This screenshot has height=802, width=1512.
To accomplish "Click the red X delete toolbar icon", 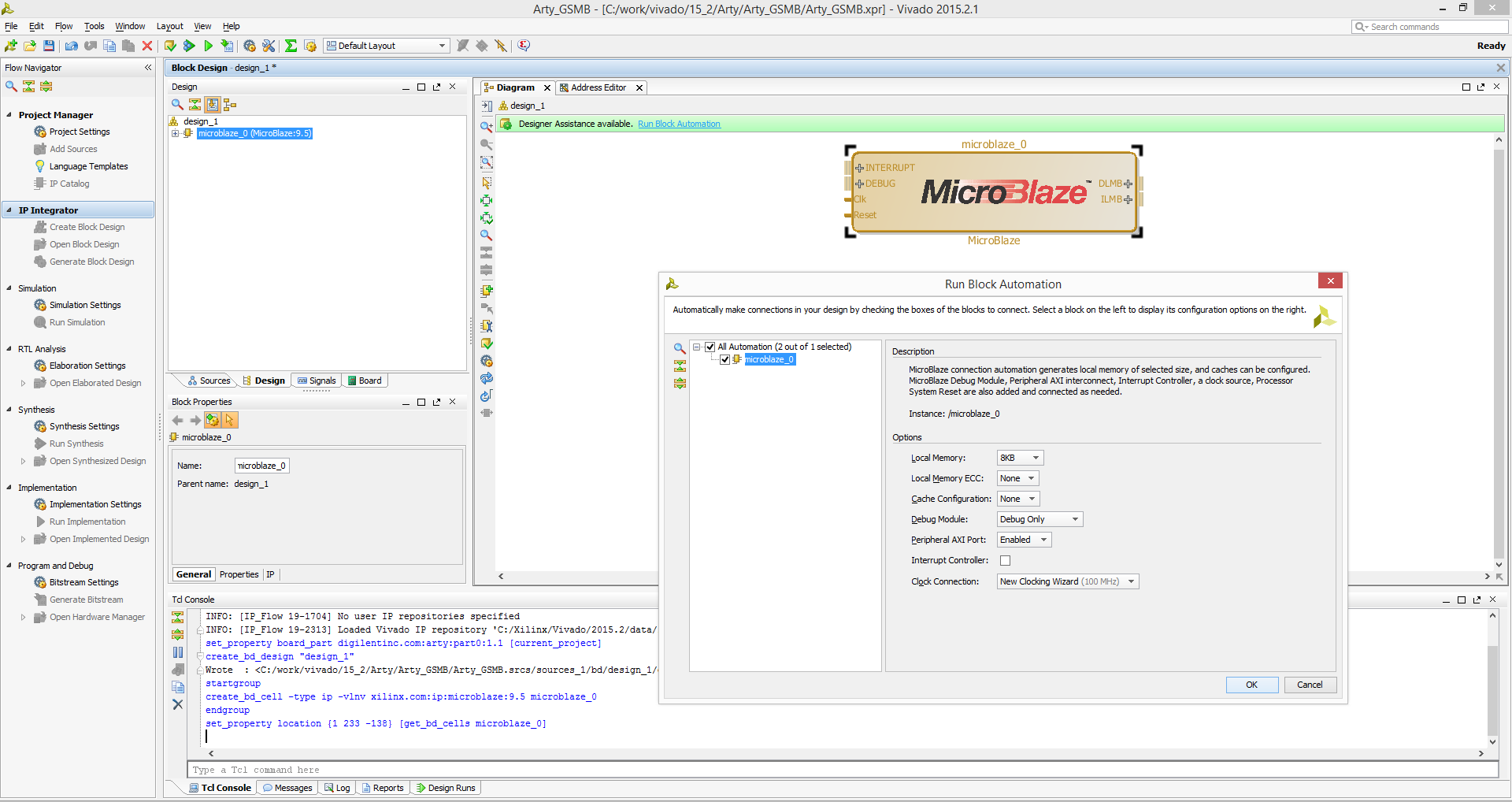I will coord(147,46).
